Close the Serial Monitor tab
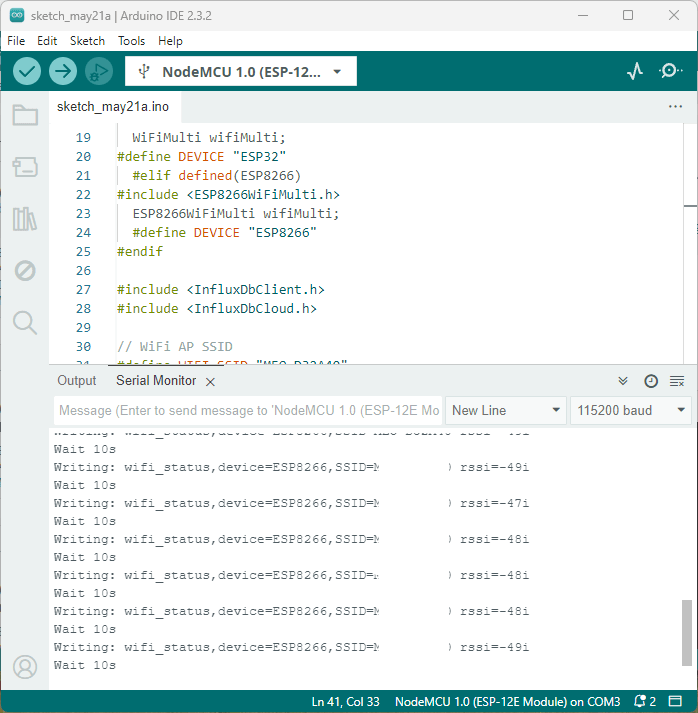This screenshot has height=713, width=698. click(x=210, y=382)
